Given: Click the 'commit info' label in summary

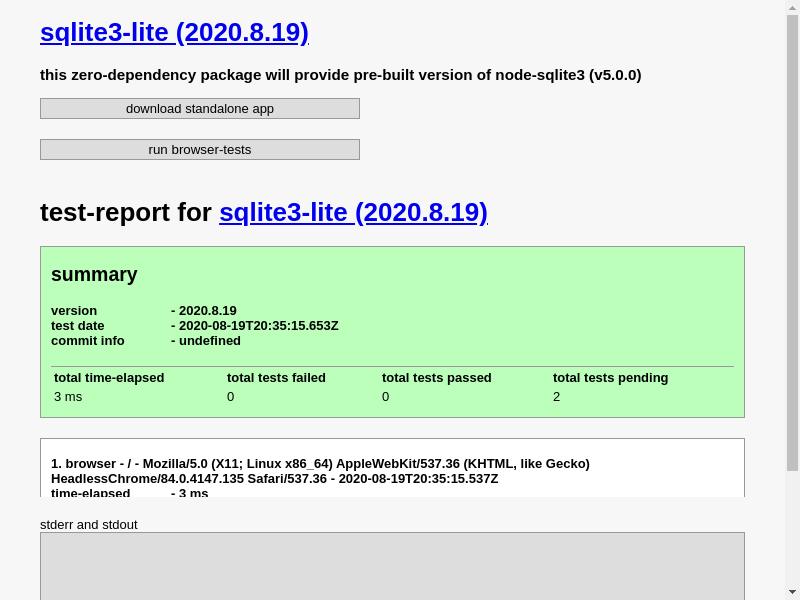Looking at the screenshot, I should coord(88,341).
